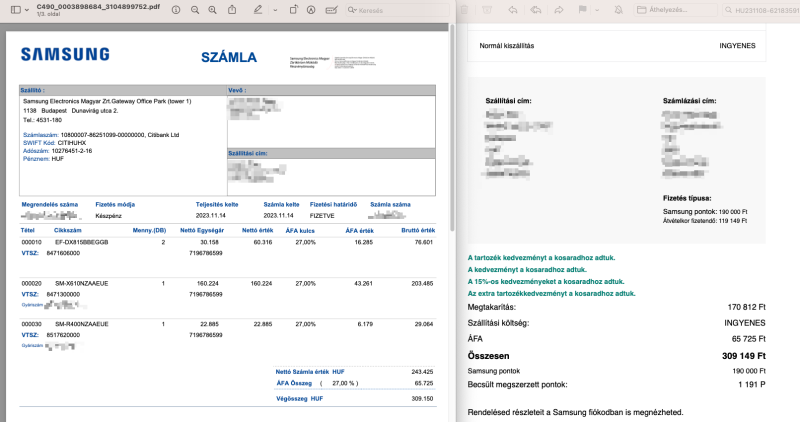Click the Mail search field containing HU231108

(x=761, y=10)
